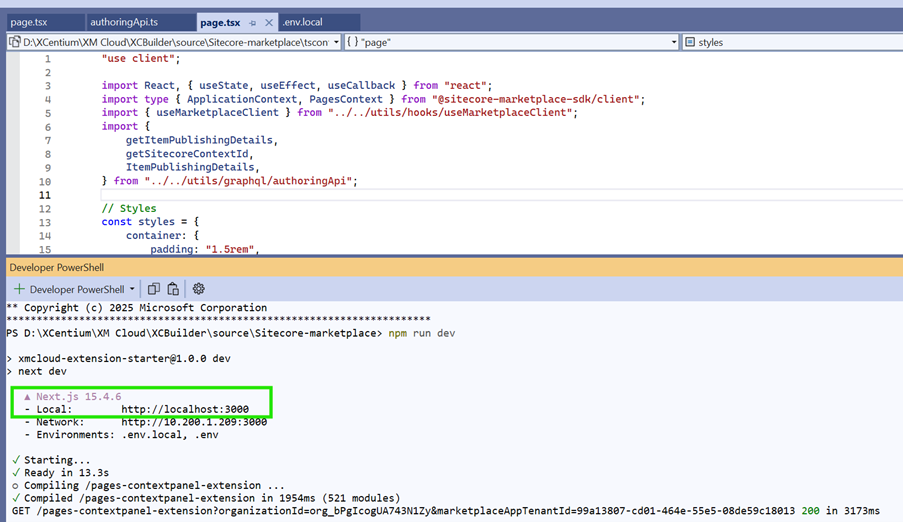Switch to the first page.tsx tab
Image resolution: width=903 pixels, height=522 pixels.
[x=29, y=22]
